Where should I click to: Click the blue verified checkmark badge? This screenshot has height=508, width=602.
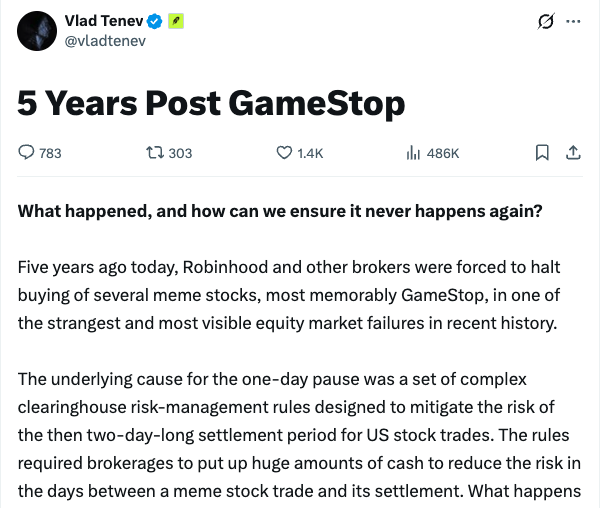pos(155,21)
